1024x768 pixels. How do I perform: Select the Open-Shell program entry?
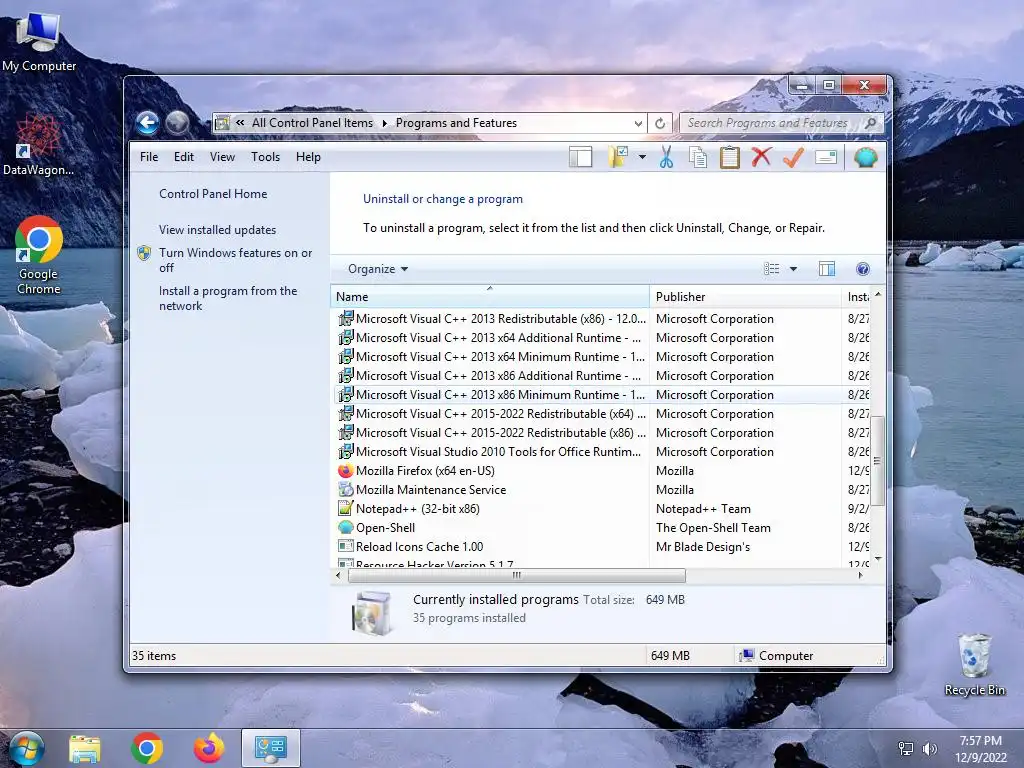pyautogui.click(x=600, y=528)
